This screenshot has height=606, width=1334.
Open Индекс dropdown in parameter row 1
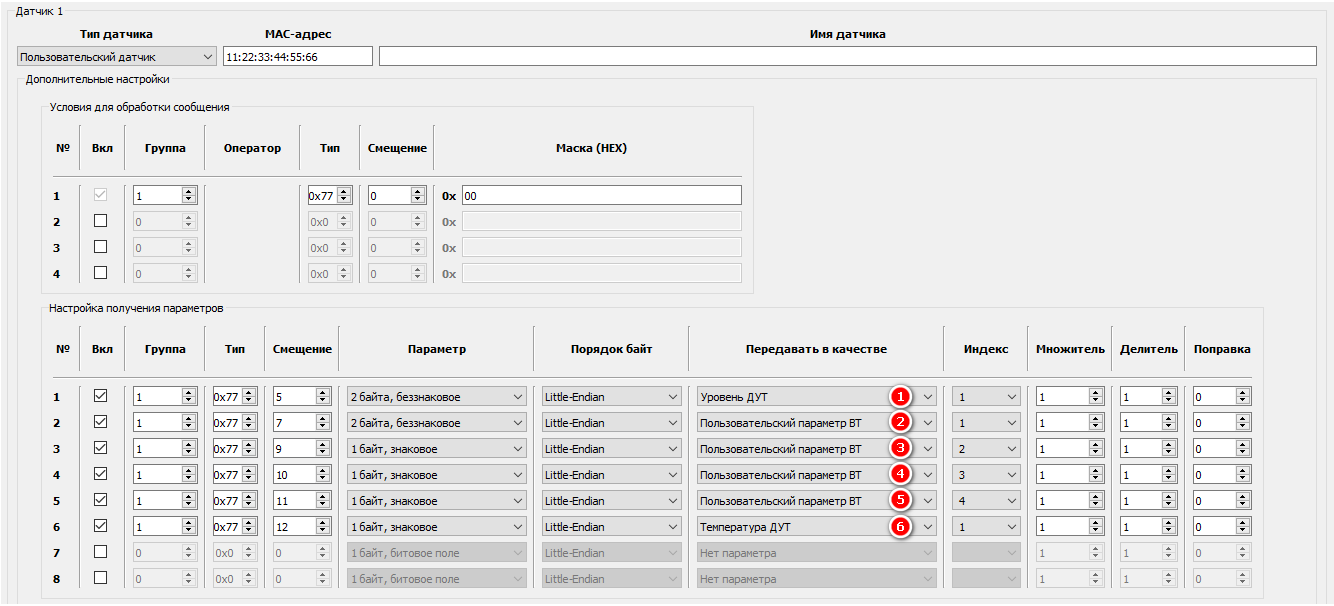[986, 397]
